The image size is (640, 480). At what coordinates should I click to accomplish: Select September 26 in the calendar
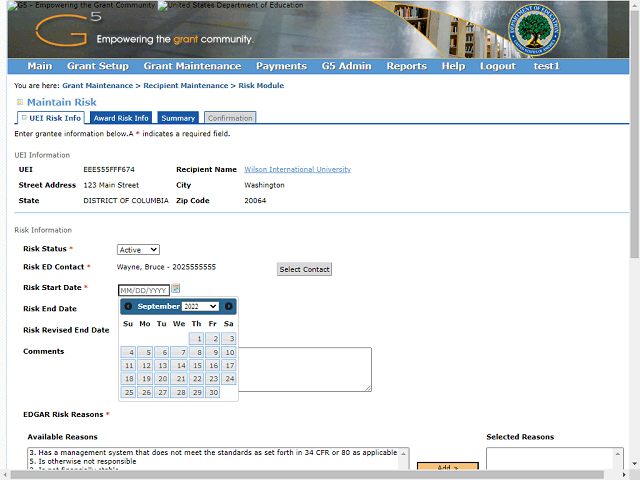(145, 392)
